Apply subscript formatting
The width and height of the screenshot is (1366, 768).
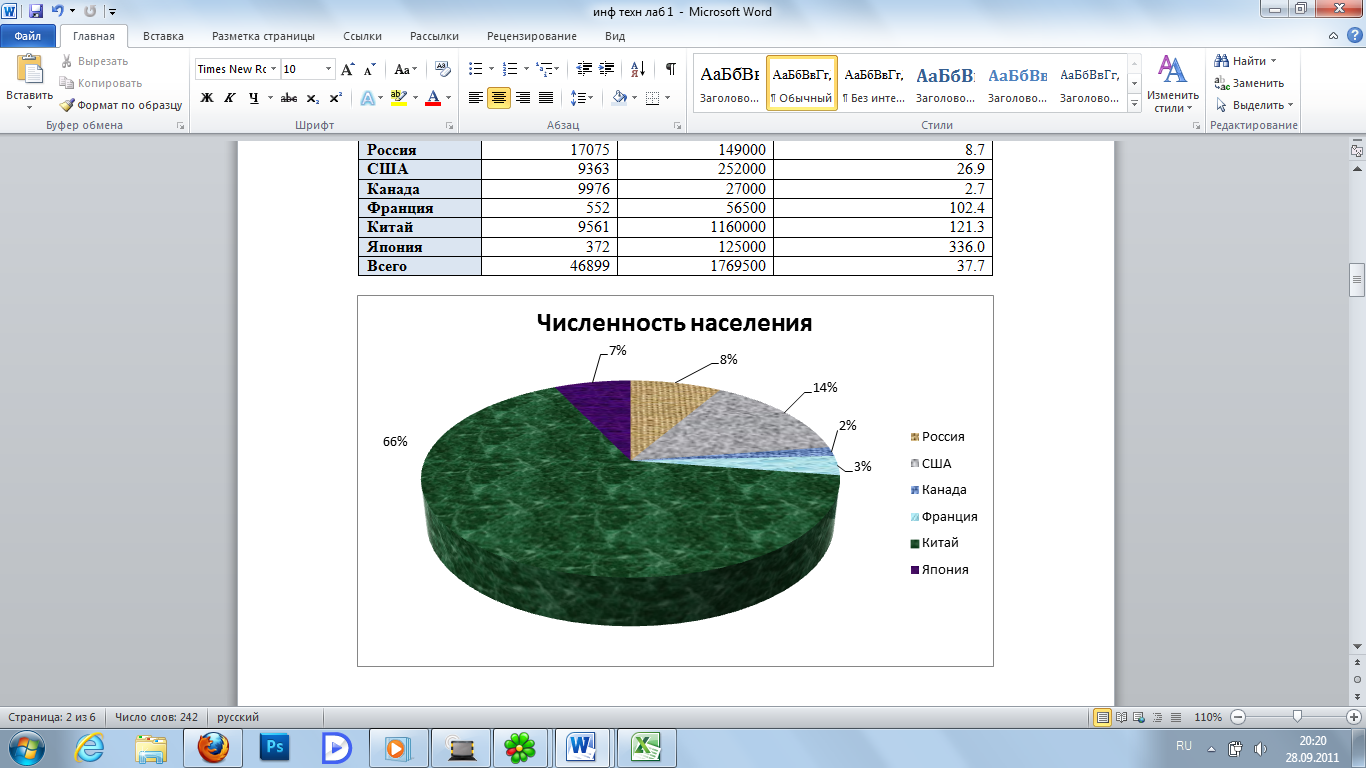point(312,98)
